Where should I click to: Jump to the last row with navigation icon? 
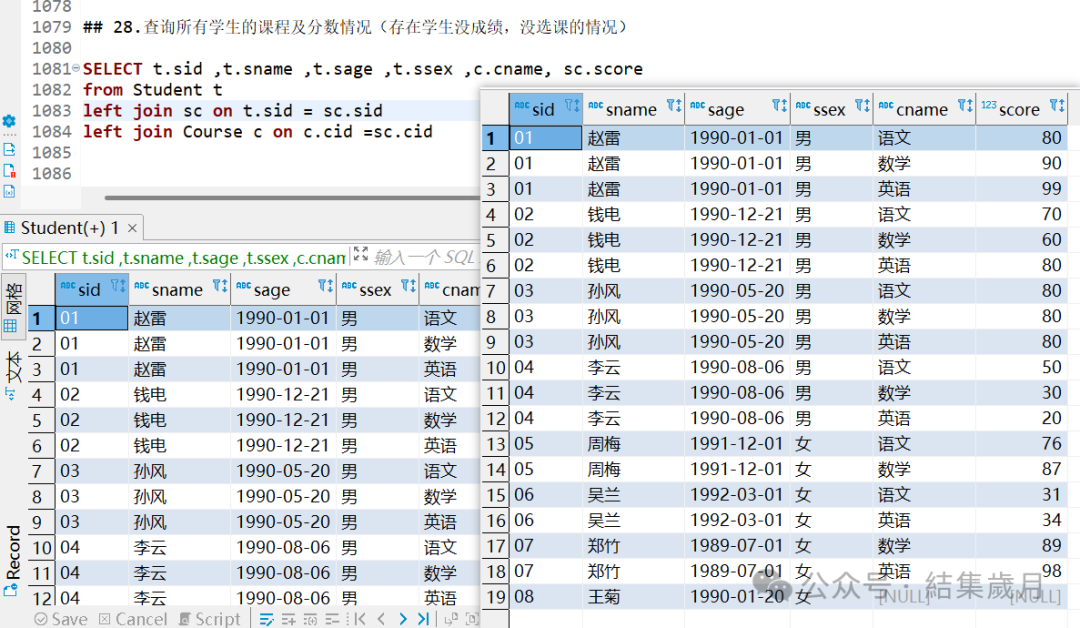pyautogui.click(x=424, y=619)
